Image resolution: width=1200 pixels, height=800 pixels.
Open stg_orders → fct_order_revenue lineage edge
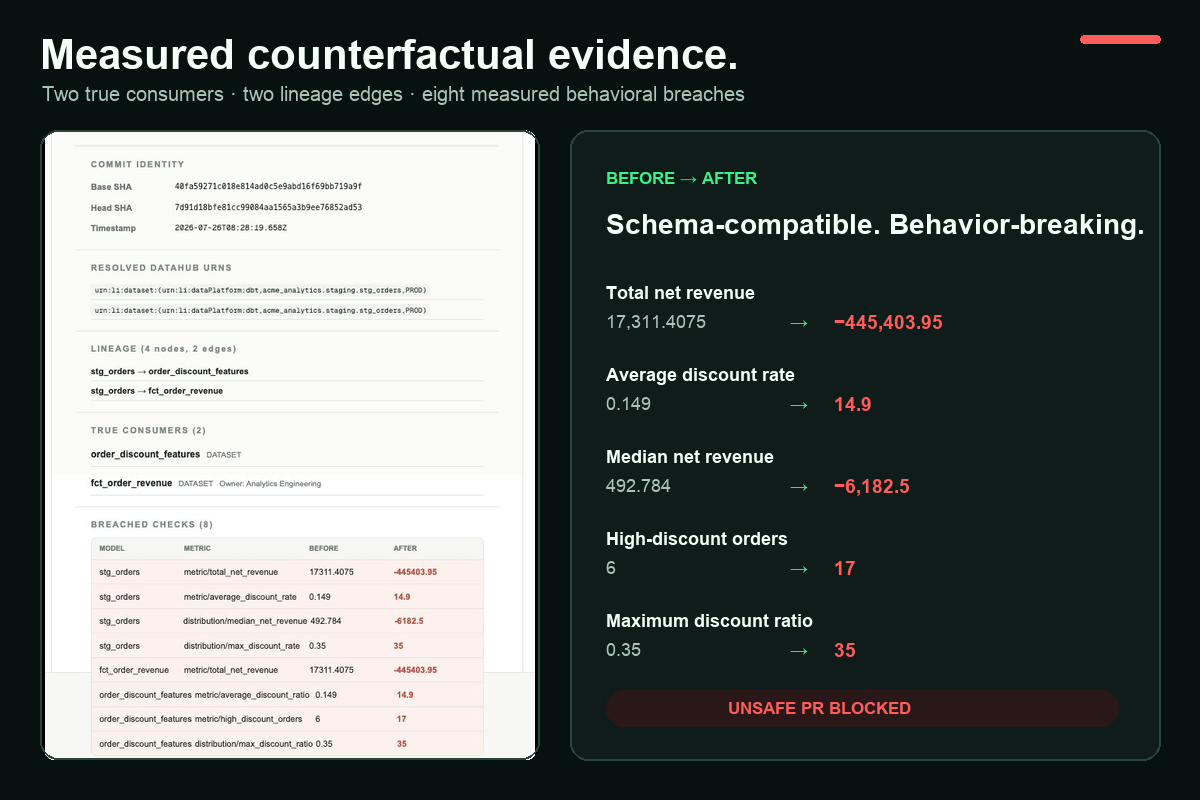(157, 391)
